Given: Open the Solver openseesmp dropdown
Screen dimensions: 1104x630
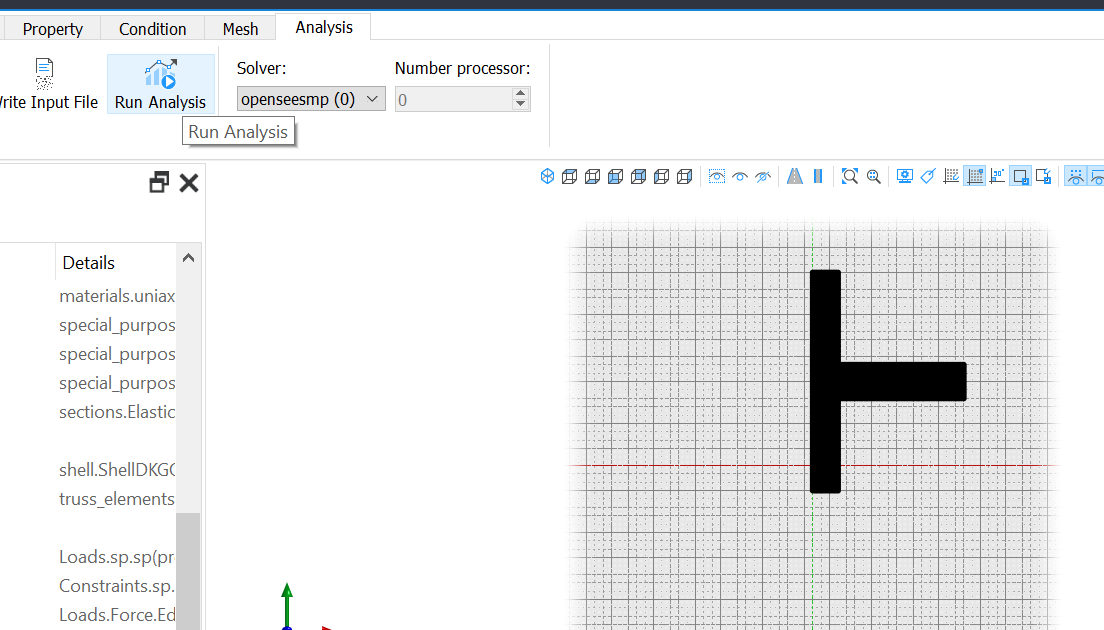Looking at the screenshot, I should tap(311, 99).
